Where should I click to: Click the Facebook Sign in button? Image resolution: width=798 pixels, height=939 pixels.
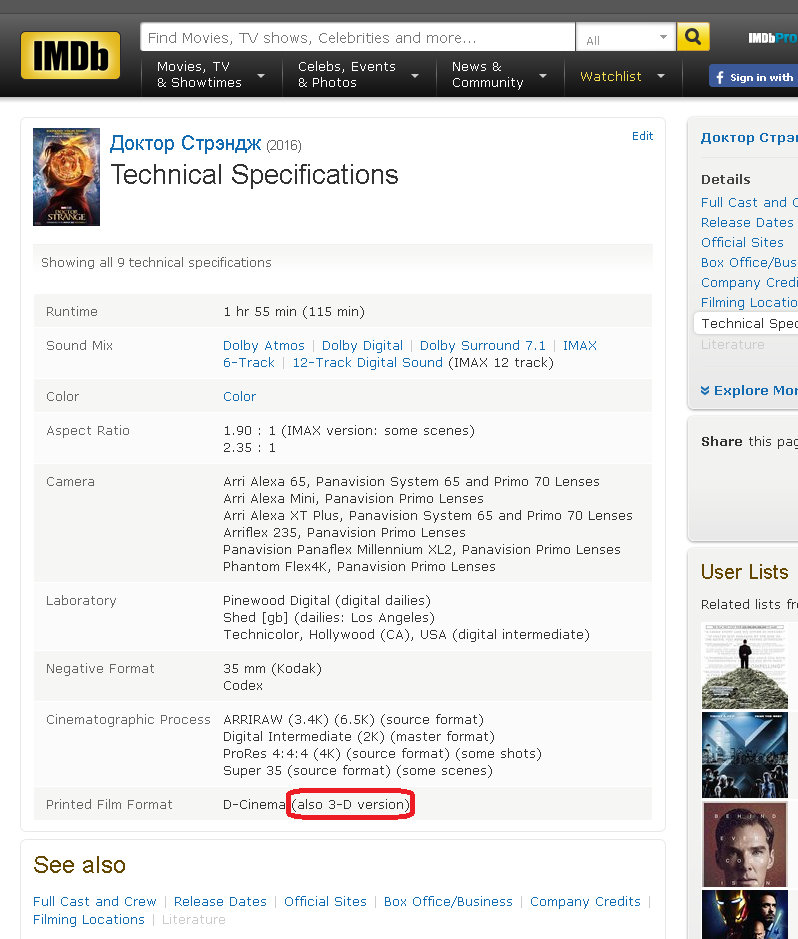pyautogui.click(x=753, y=77)
